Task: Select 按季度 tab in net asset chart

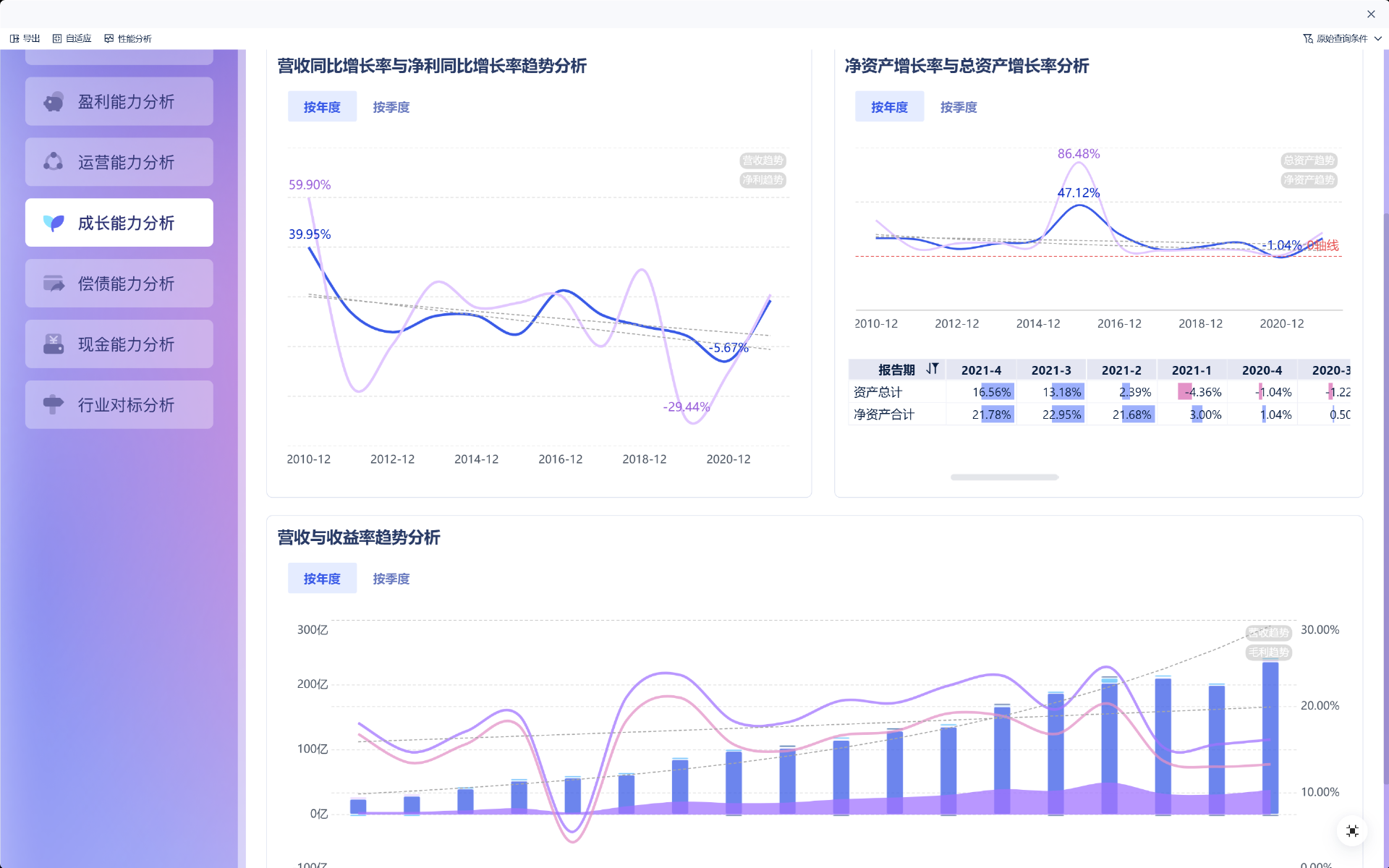Action: (x=958, y=107)
